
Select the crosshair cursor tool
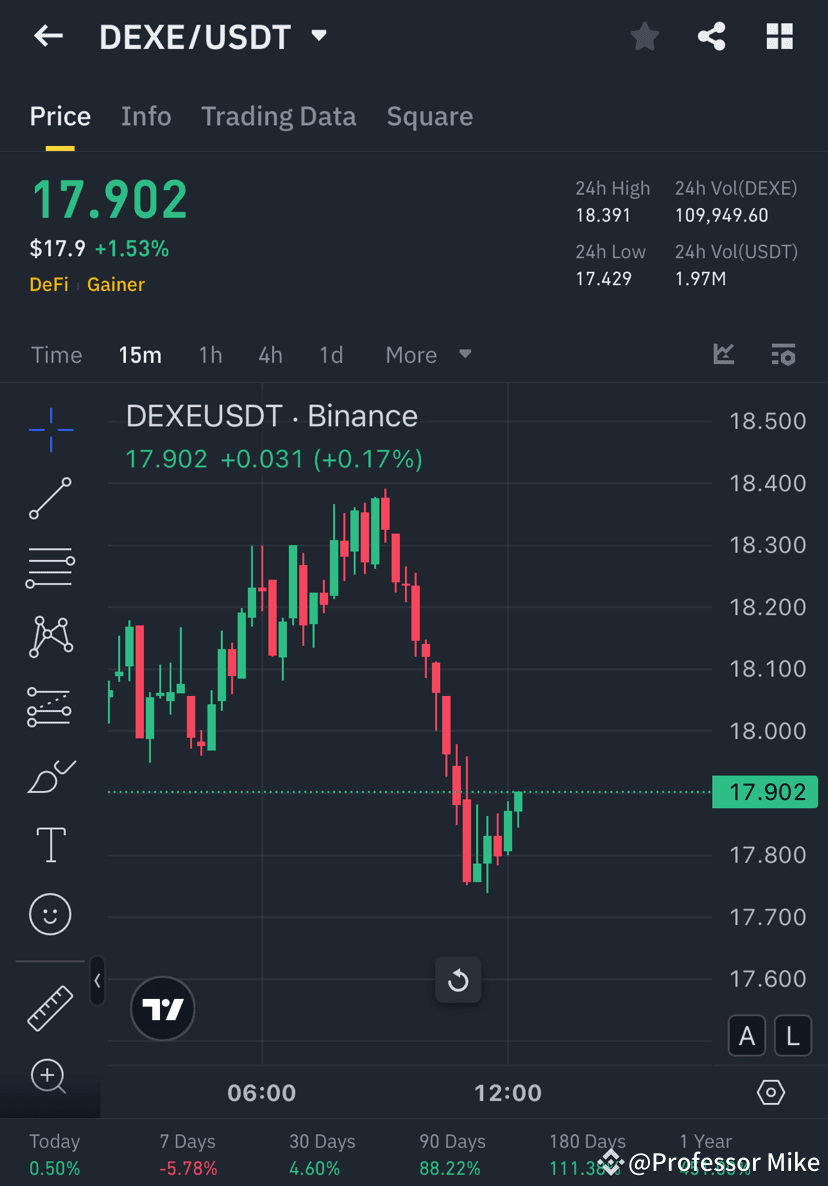click(50, 428)
